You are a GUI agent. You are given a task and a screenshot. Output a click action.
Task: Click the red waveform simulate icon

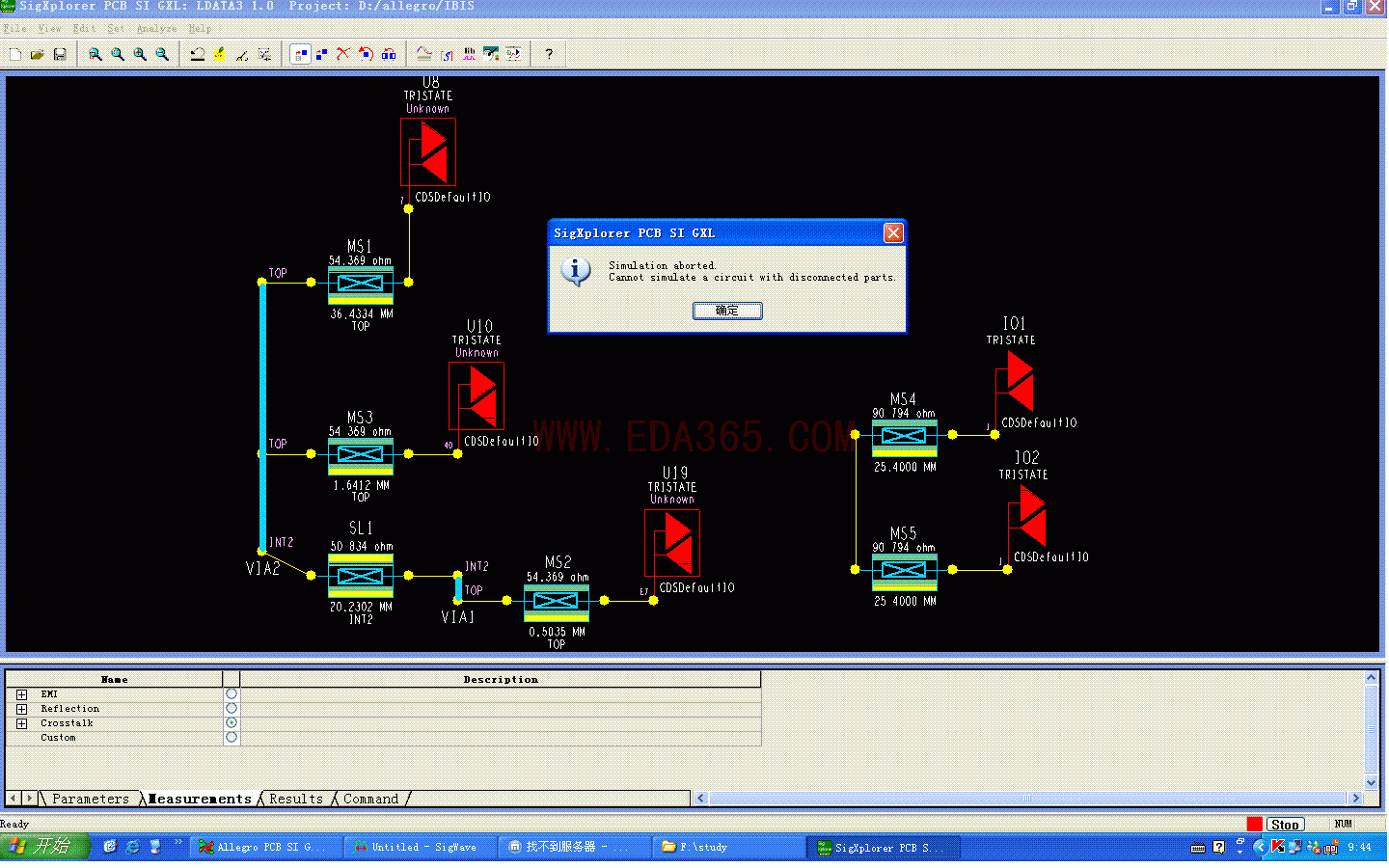(424, 54)
